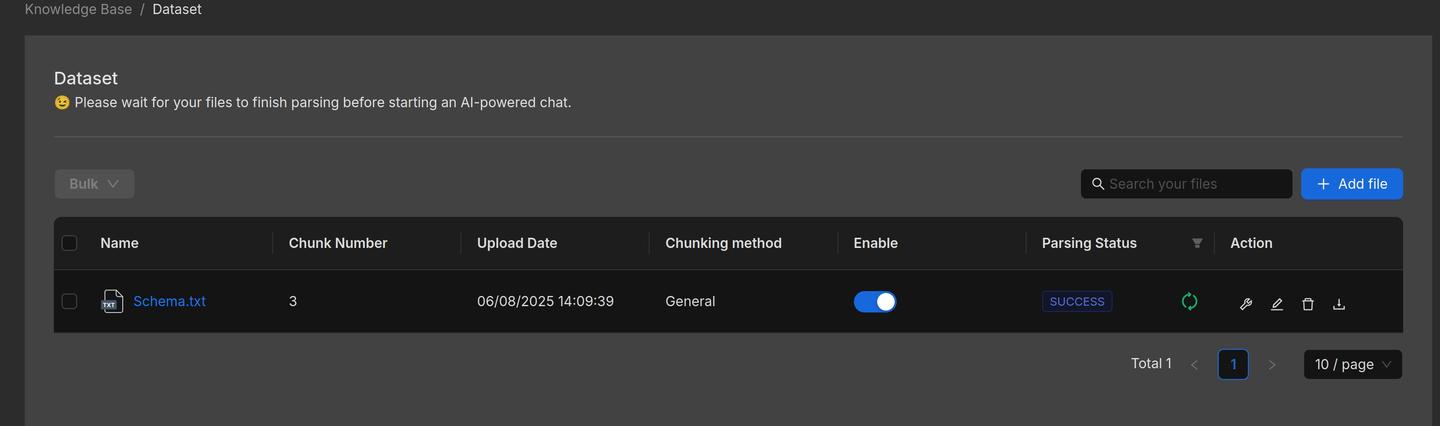Click the Add file button
1440x426 pixels.
coord(1351,184)
